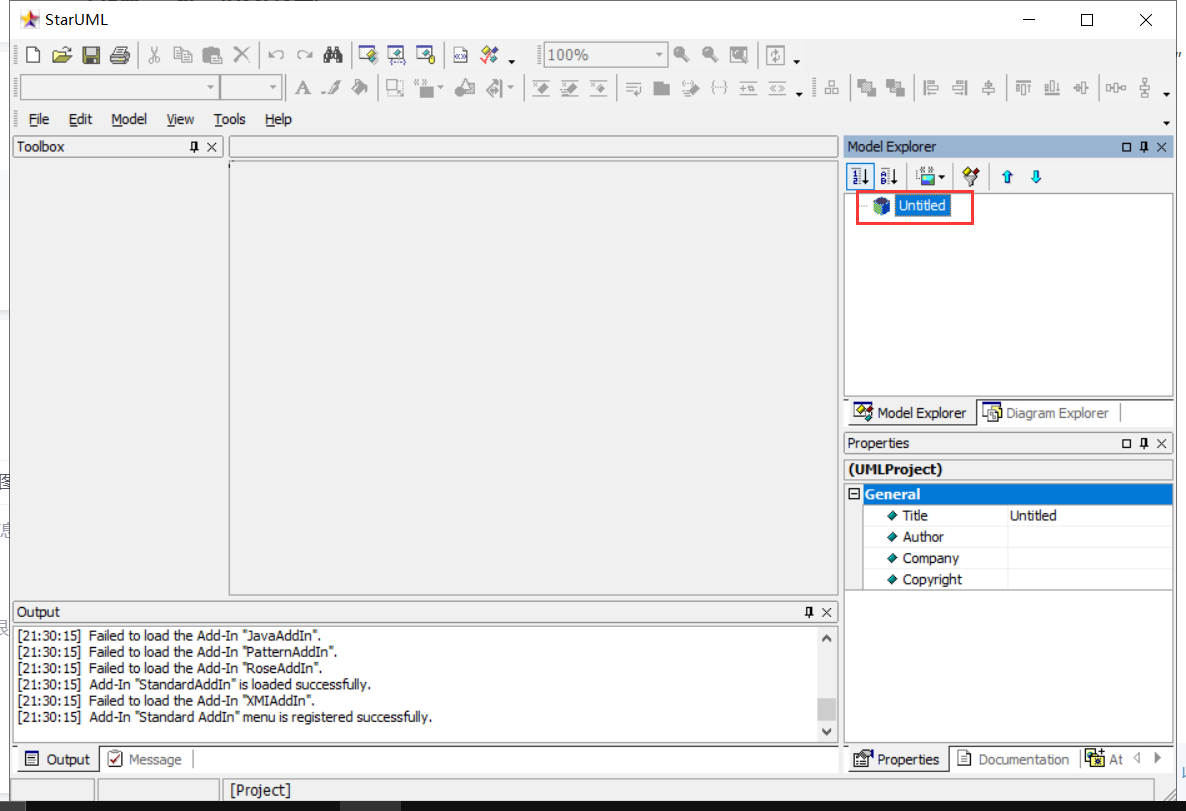
Task: Open the File menu
Action: (x=39, y=120)
